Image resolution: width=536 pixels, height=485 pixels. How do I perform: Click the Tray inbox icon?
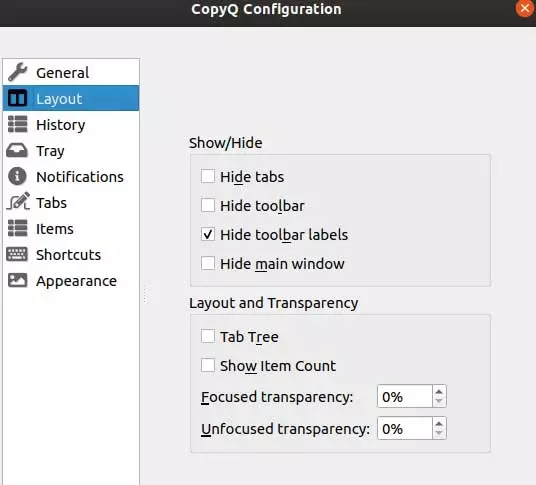tap(16, 150)
